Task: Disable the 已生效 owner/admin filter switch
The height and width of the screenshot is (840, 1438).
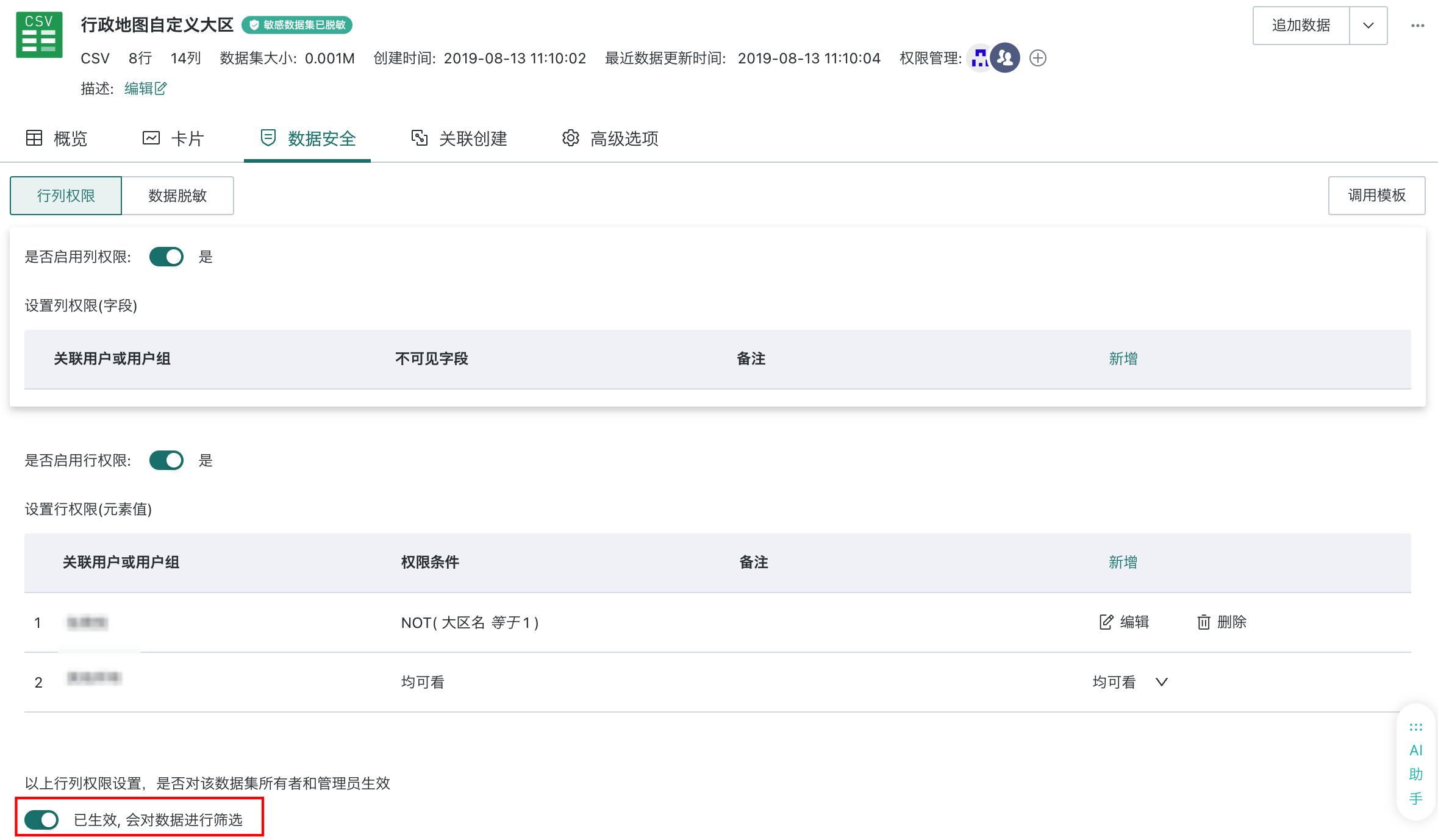Action: 41,819
